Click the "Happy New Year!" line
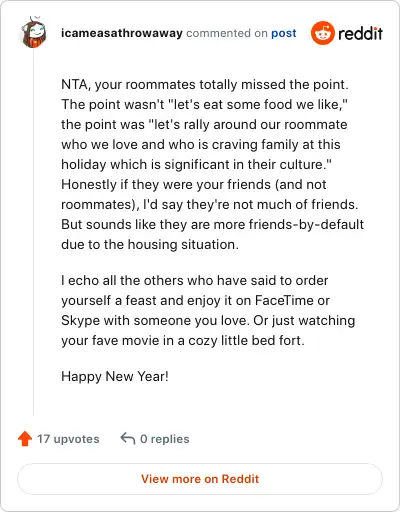The width and height of the screenshot is (400, 512). pos(115,376)
